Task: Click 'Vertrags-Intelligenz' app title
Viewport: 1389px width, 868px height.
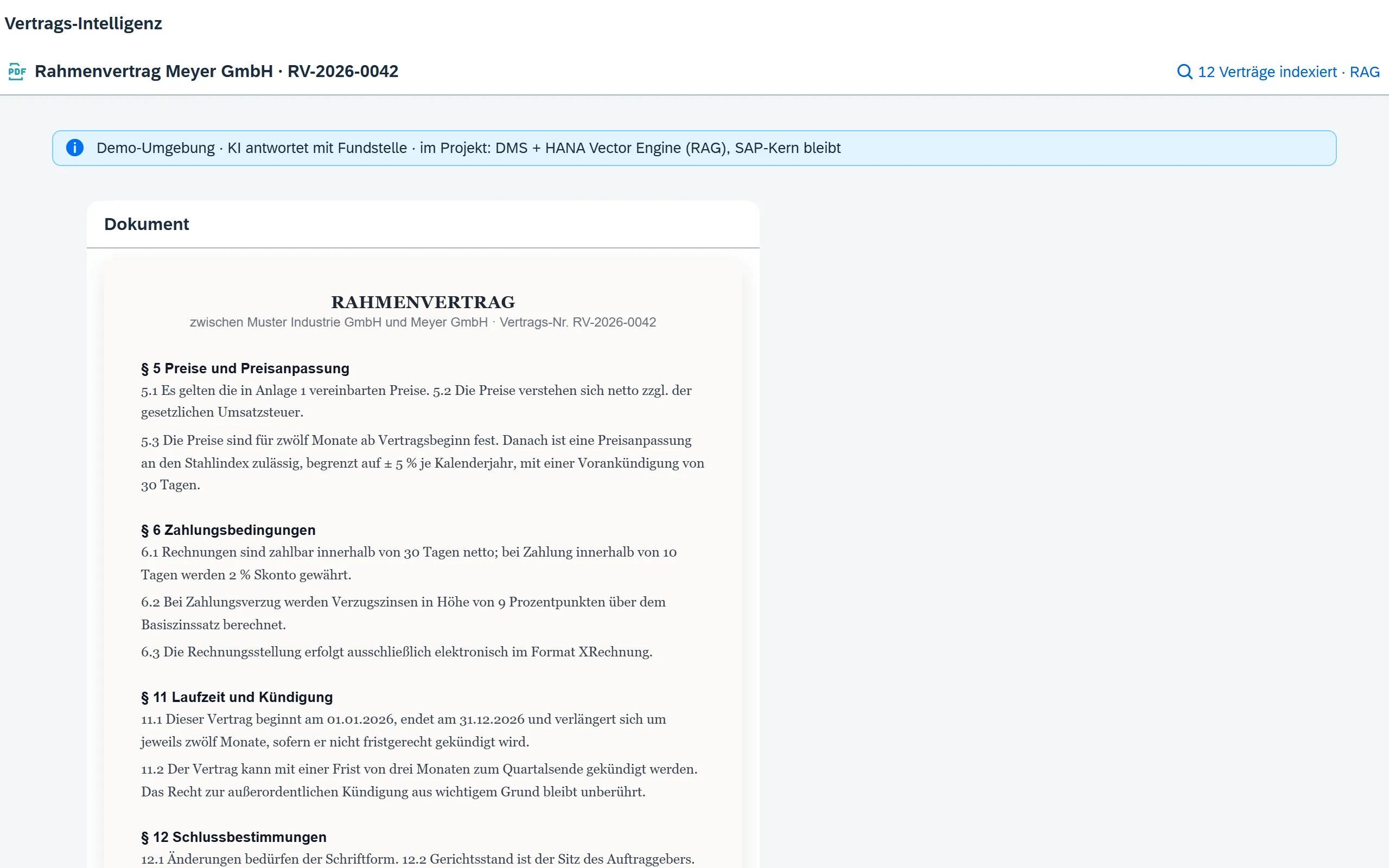Action: point(83,23)
